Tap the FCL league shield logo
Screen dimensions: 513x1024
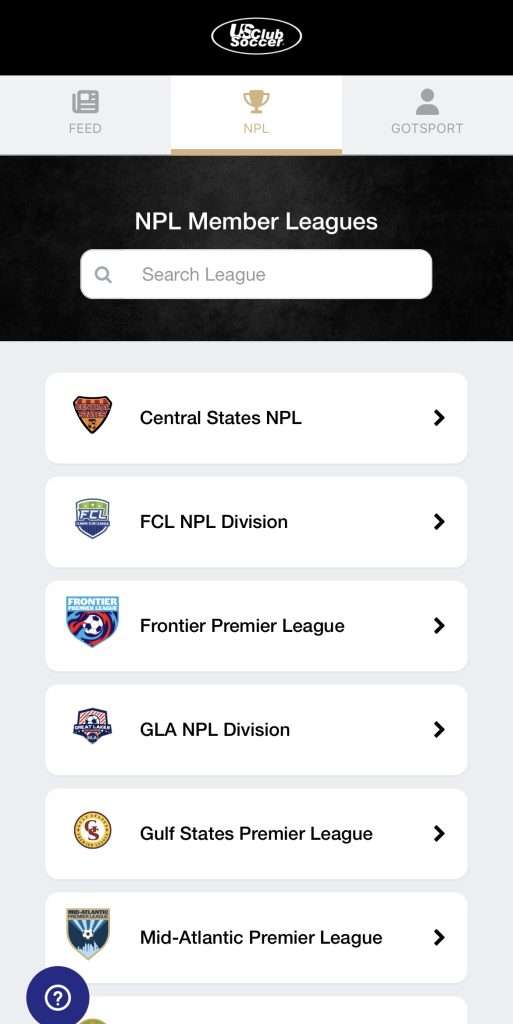[92, 519]
